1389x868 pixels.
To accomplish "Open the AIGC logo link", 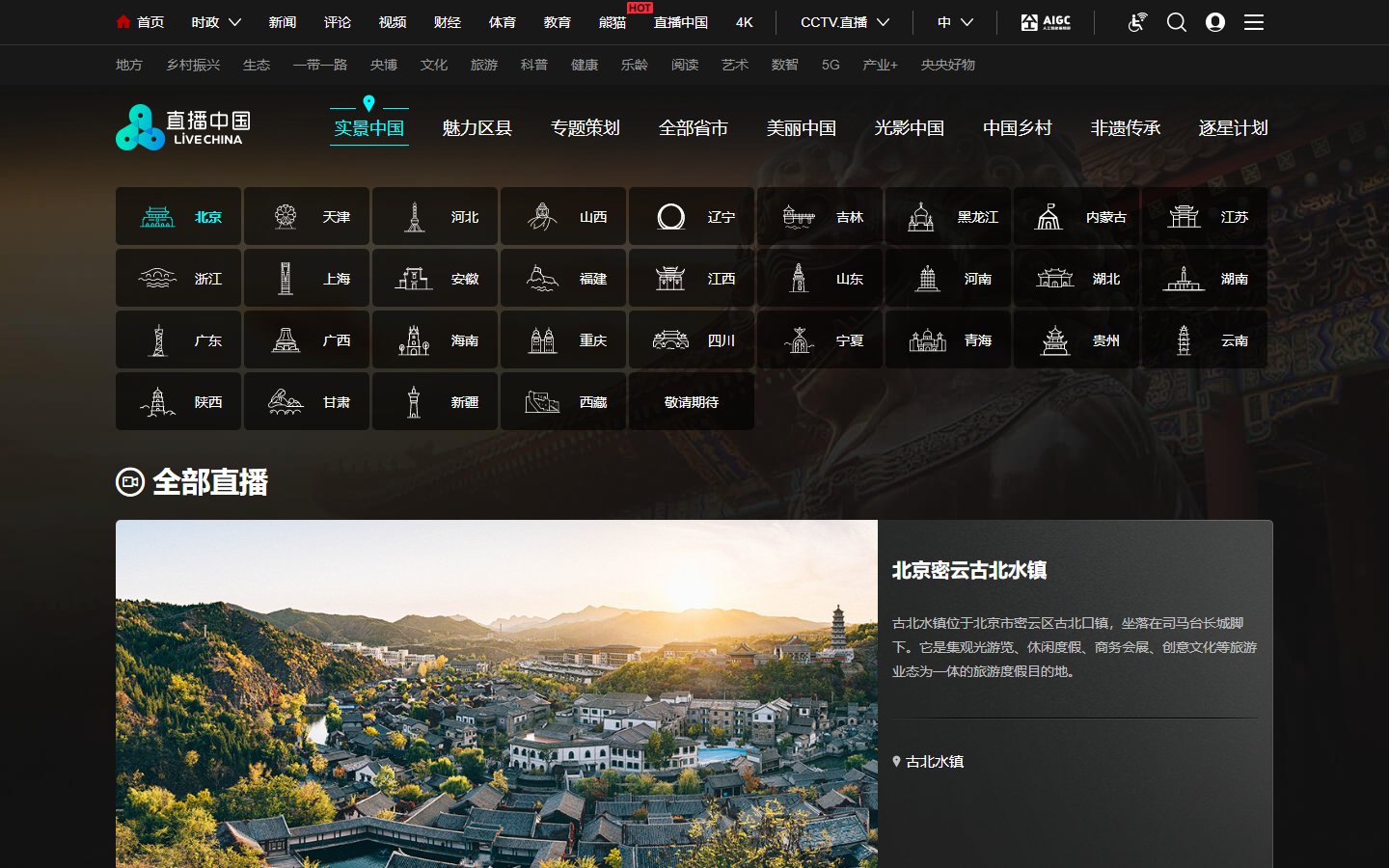I will click(1046, 22).
